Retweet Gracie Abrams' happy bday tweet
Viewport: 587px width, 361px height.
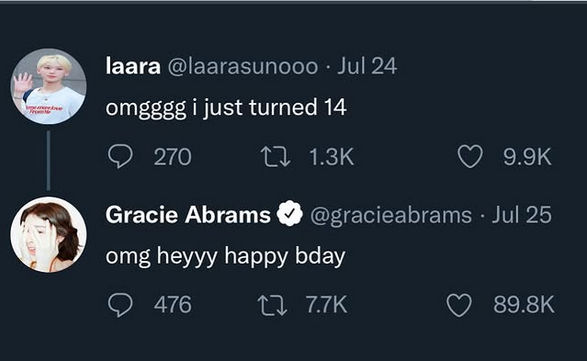click(x=273, y=305)
